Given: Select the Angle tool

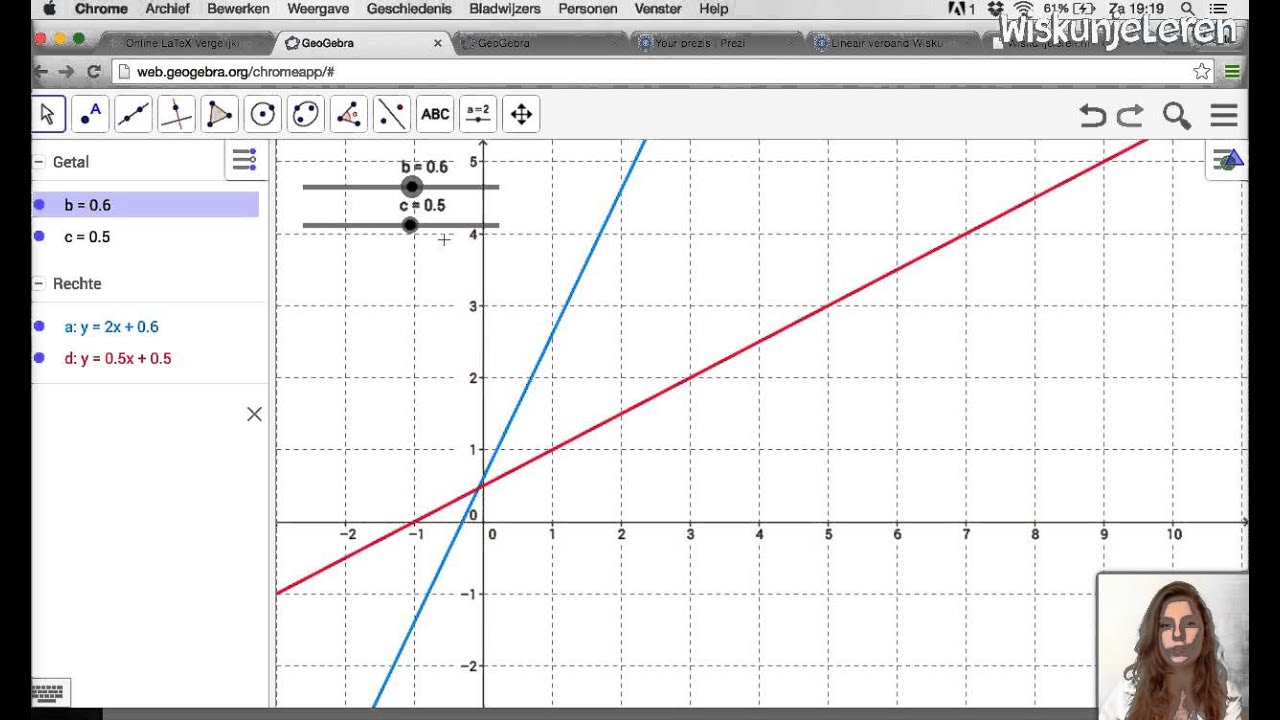Looking at the screenshot, I should click(348, 114).
